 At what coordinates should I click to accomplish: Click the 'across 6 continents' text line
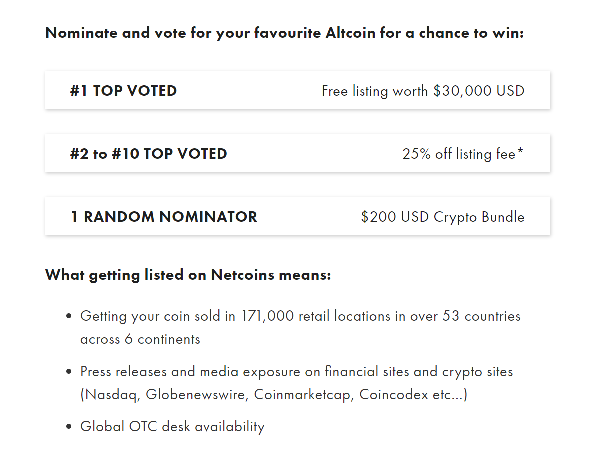[x=140, y=339]
